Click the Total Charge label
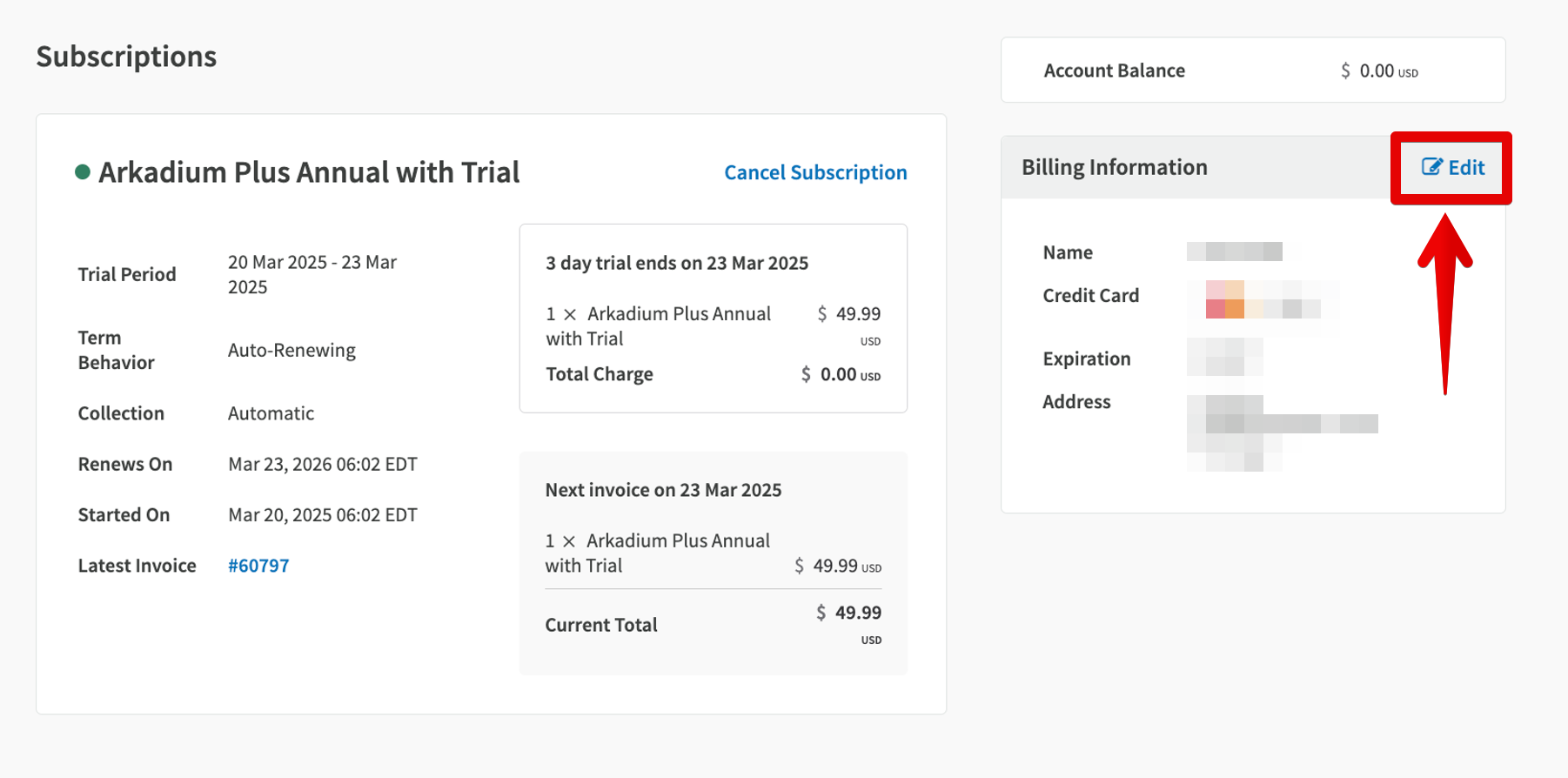The width and height of the screenshot is (1568, 778). [600, 374]
